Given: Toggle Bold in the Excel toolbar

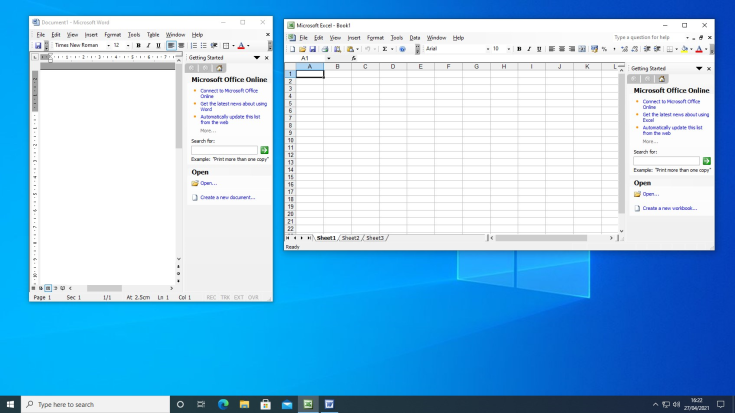Looking at the screenshot, I should [519, 49].
